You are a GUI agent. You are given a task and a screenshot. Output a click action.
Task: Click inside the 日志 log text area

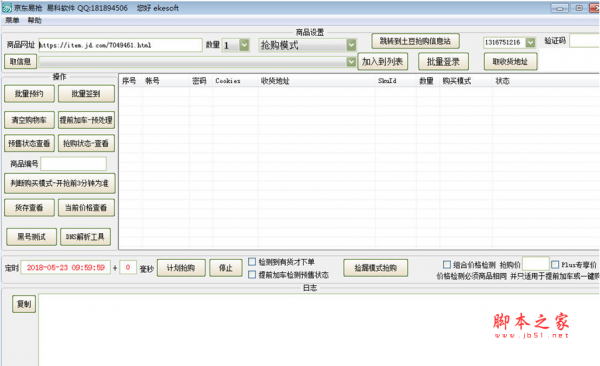[x=319, y=330]
